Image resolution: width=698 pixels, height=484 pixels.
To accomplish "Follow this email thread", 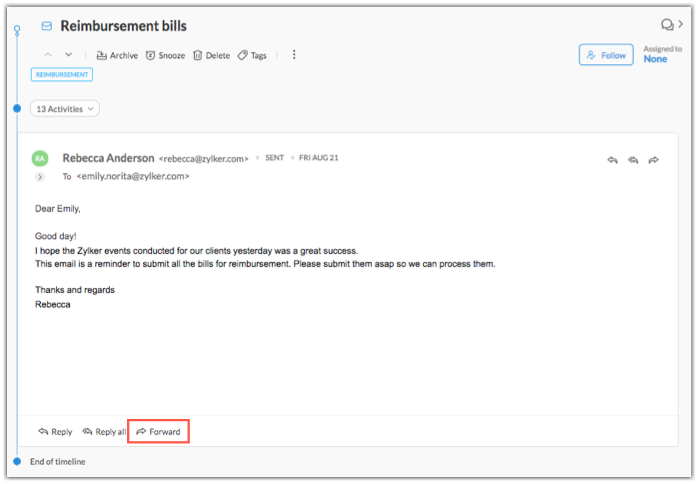I will pos(606,55).
